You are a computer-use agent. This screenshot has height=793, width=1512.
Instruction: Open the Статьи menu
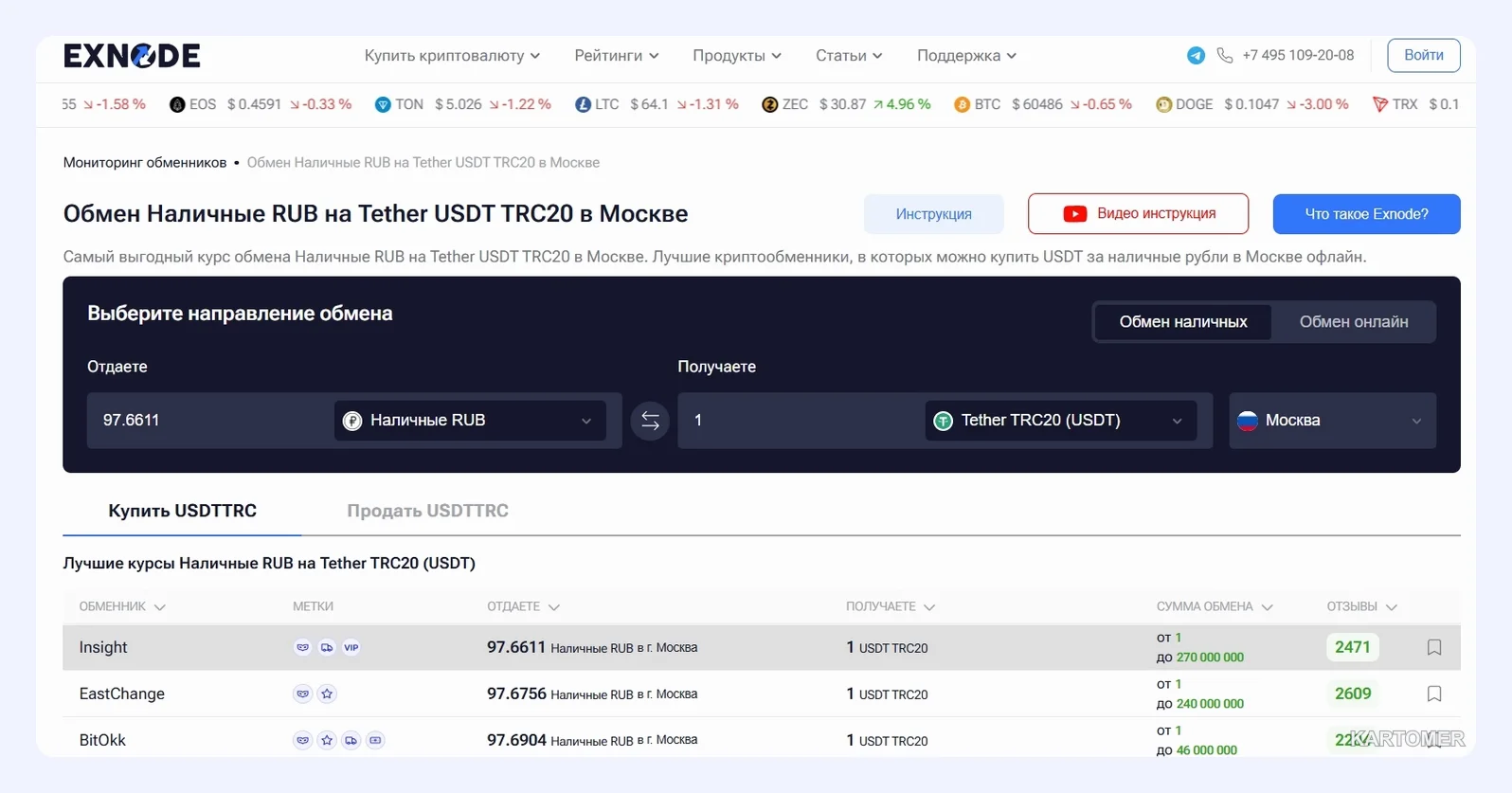(849, 56)
